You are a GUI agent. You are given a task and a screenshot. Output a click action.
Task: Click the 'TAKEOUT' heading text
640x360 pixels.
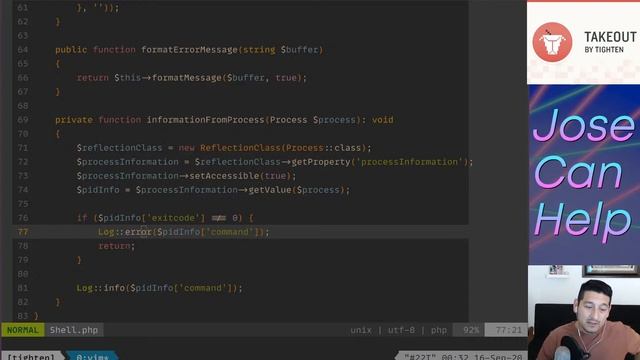click(x=610, y=37)
